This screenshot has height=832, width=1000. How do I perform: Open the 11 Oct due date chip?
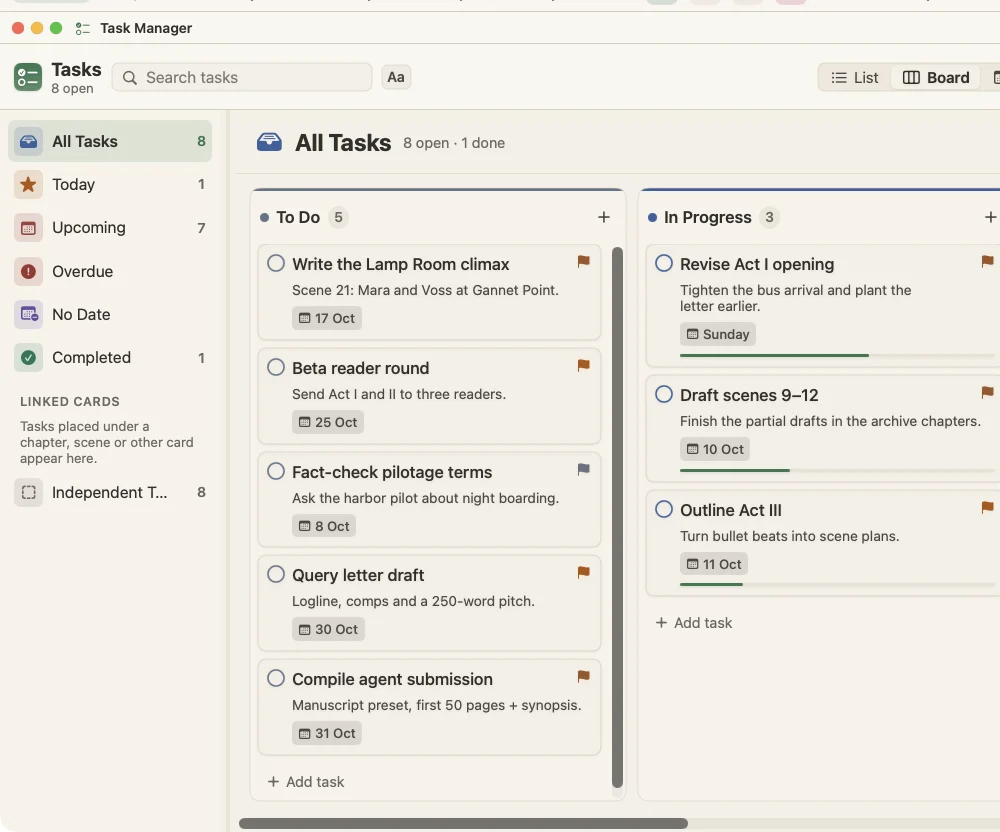click(x=714, y=564)
